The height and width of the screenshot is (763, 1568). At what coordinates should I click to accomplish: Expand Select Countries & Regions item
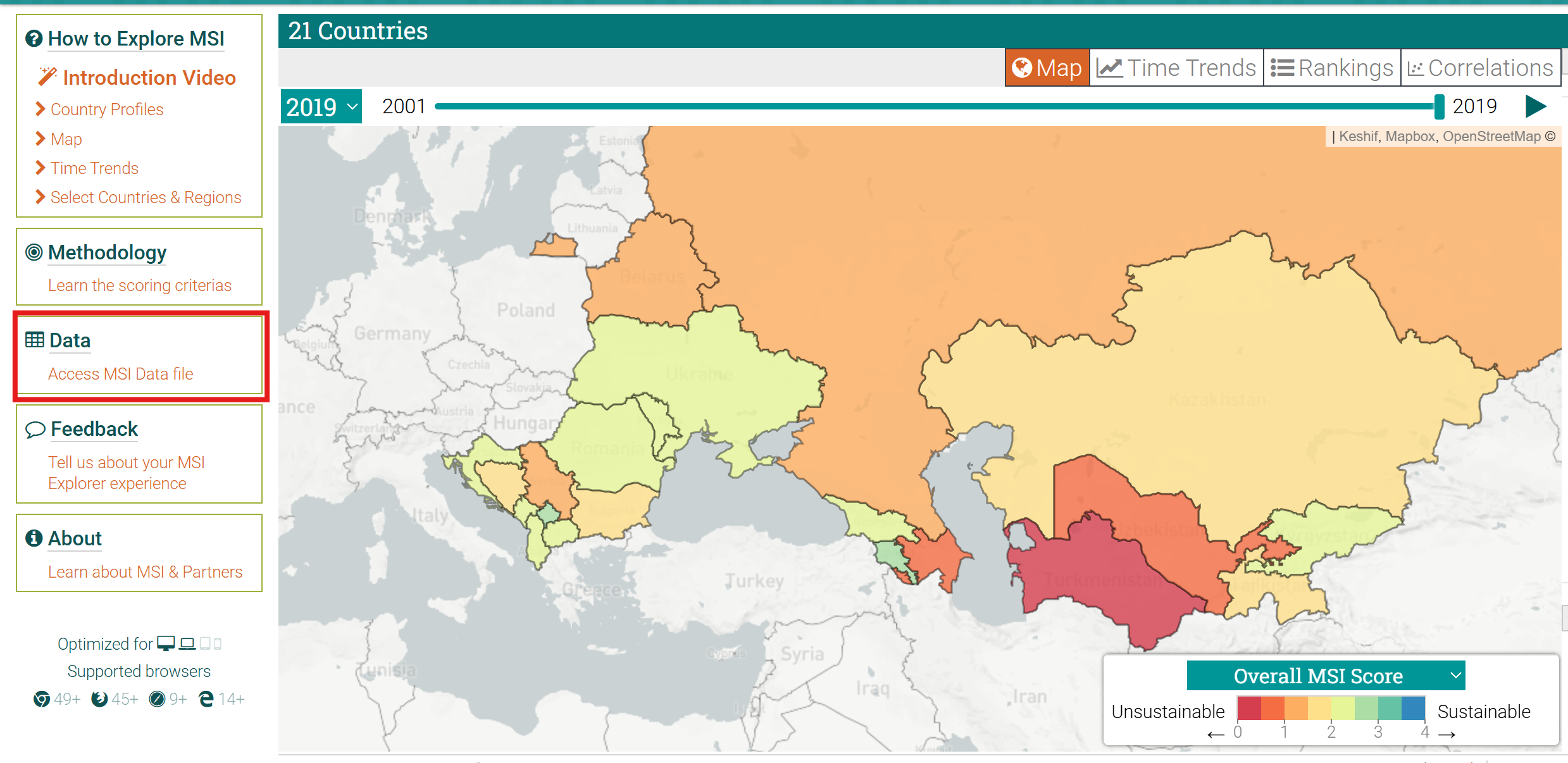(146, 197)
